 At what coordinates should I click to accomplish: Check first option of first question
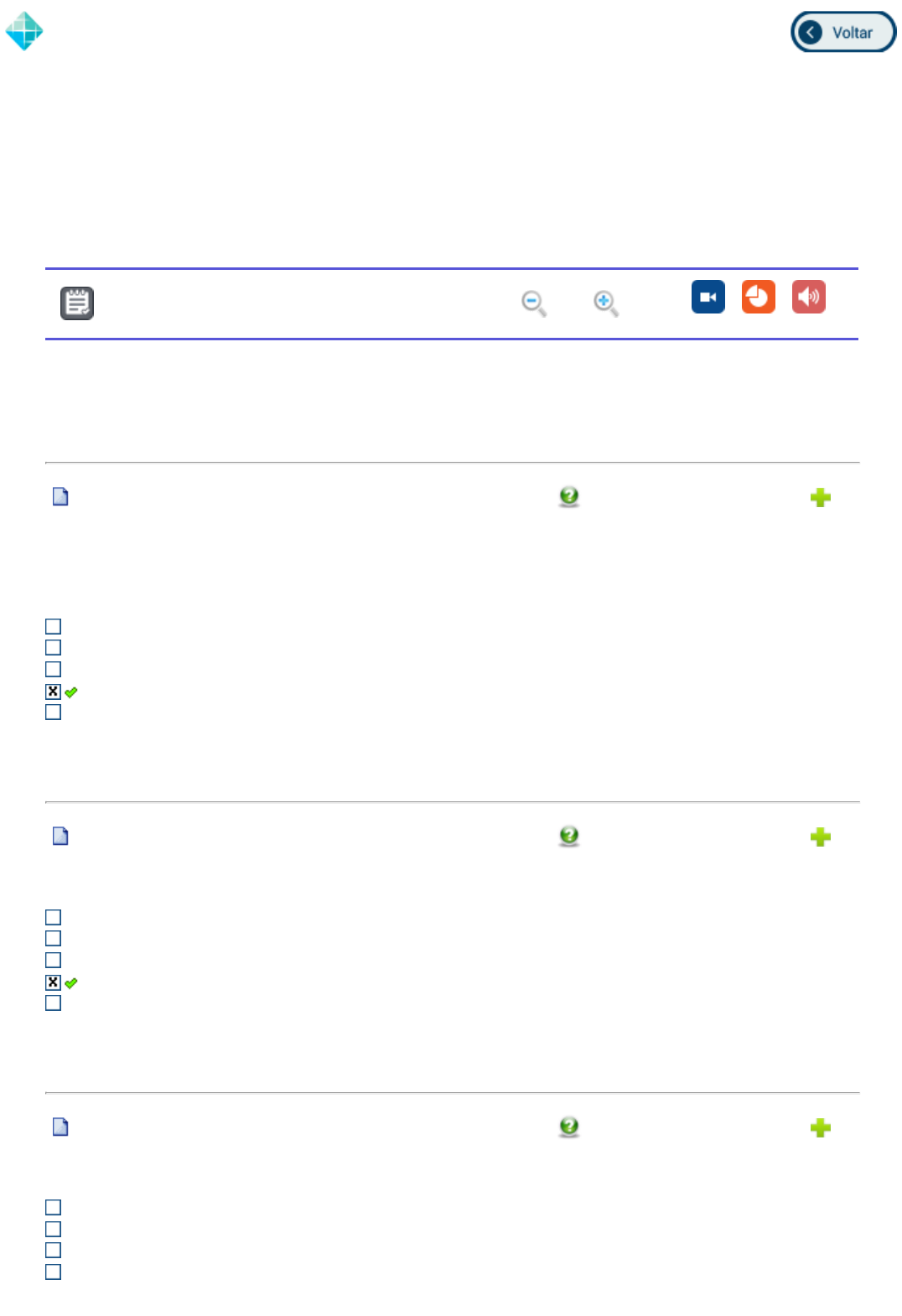point(54,627)
